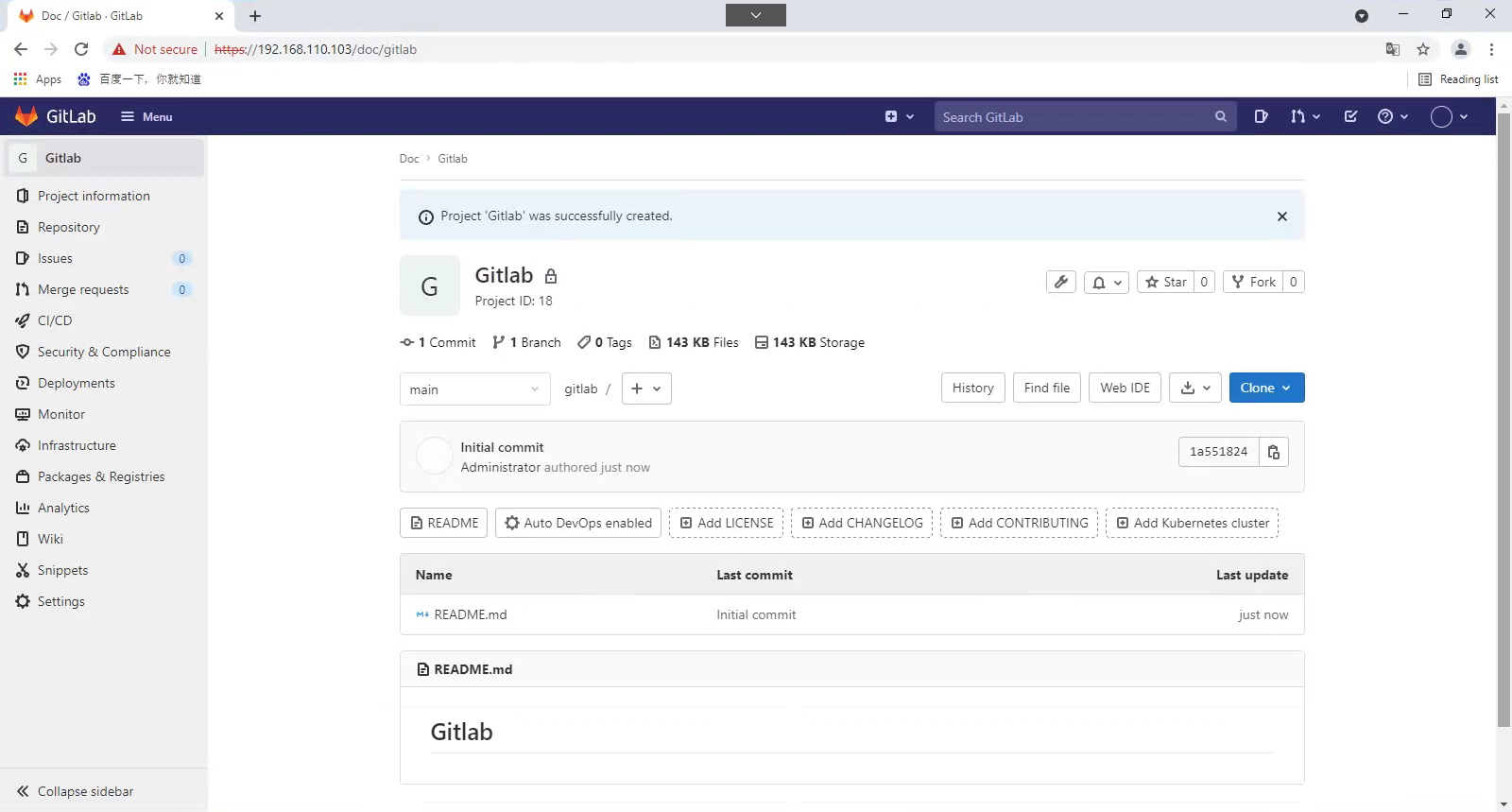Bookmark this page with the star icon
The height and width of the screenshot is (812, 1512).
[x=1423, y=49]
